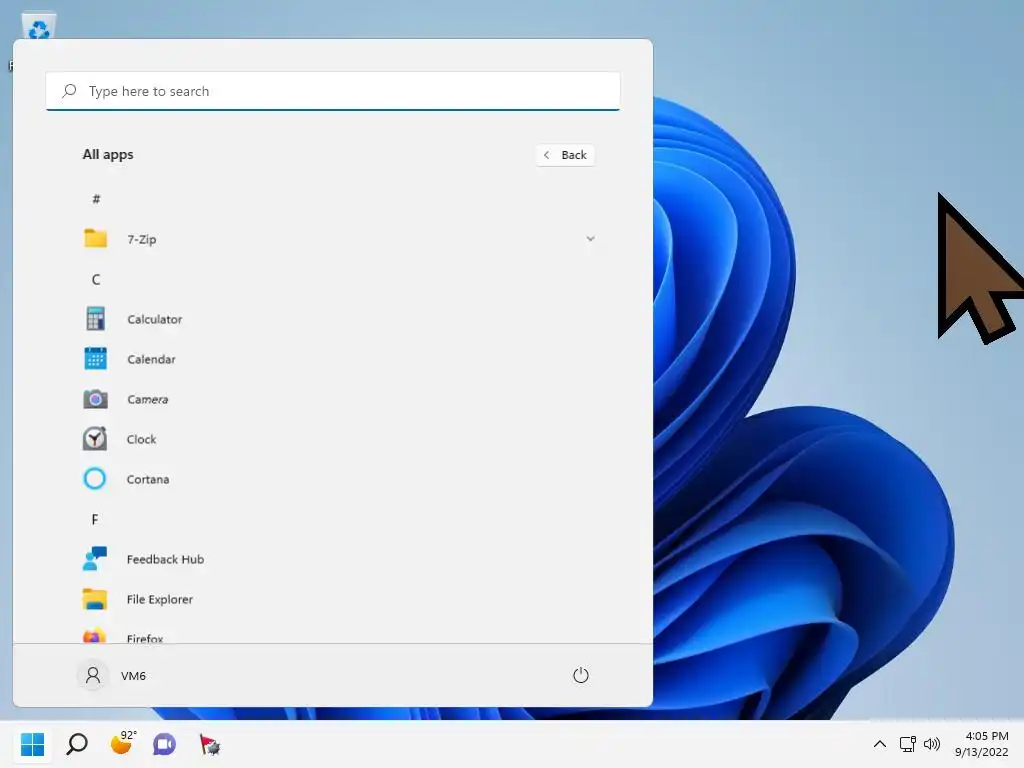The image size is (1024, 768).
Task: Launch Calculator from its icon
Action: [x=95, y=319]
